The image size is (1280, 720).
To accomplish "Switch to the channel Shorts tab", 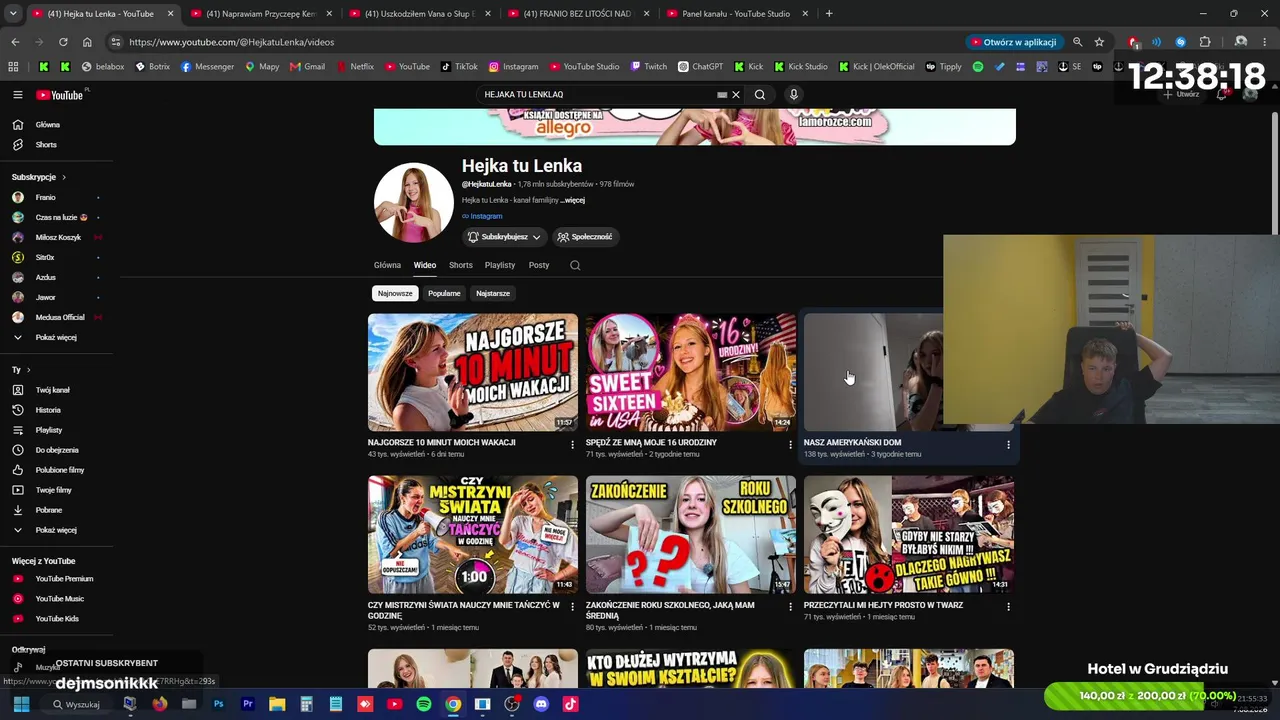I will (x=461, y=265).
